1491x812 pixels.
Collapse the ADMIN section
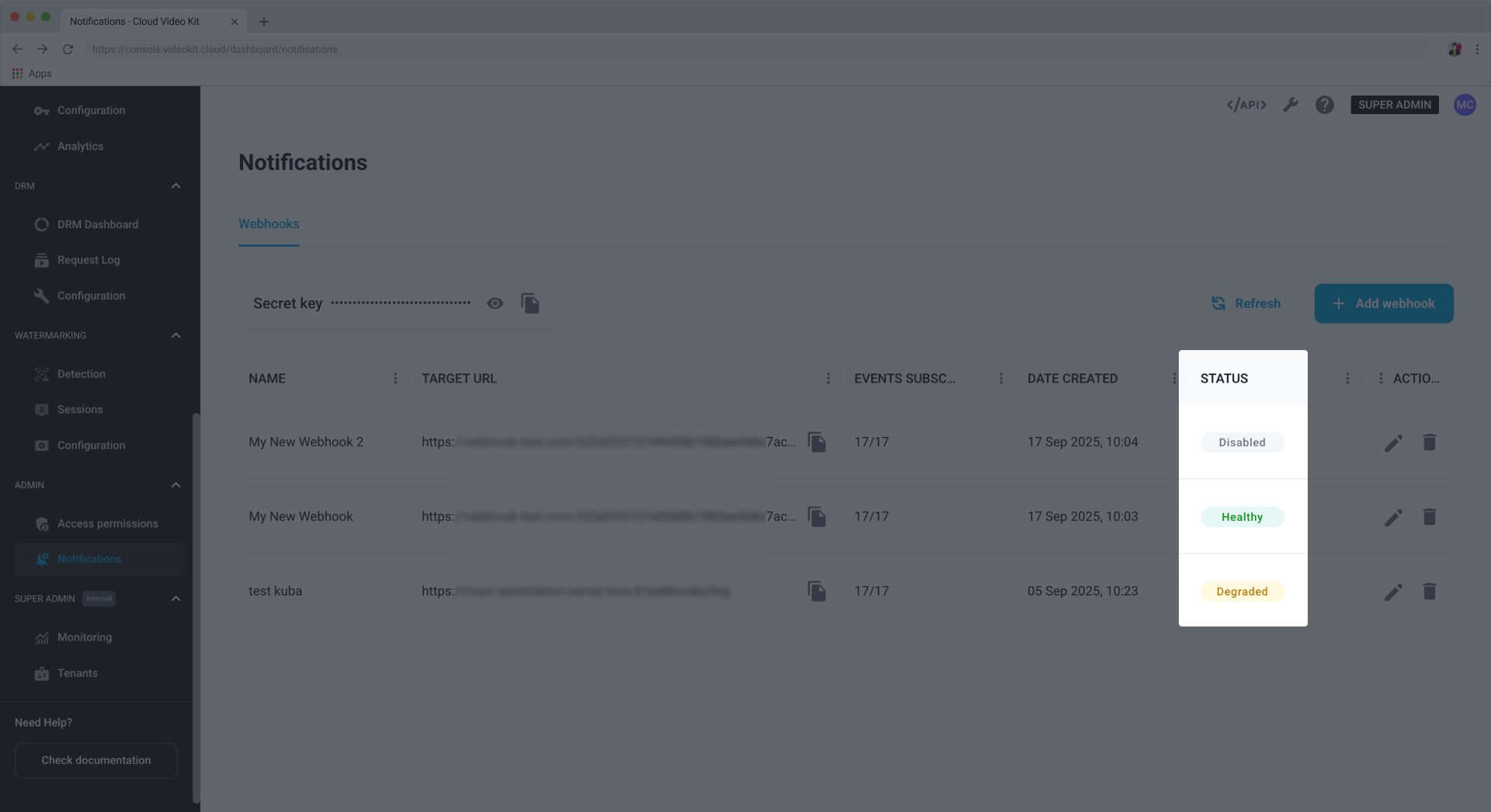pyautogui.click(x=176, y=484)
